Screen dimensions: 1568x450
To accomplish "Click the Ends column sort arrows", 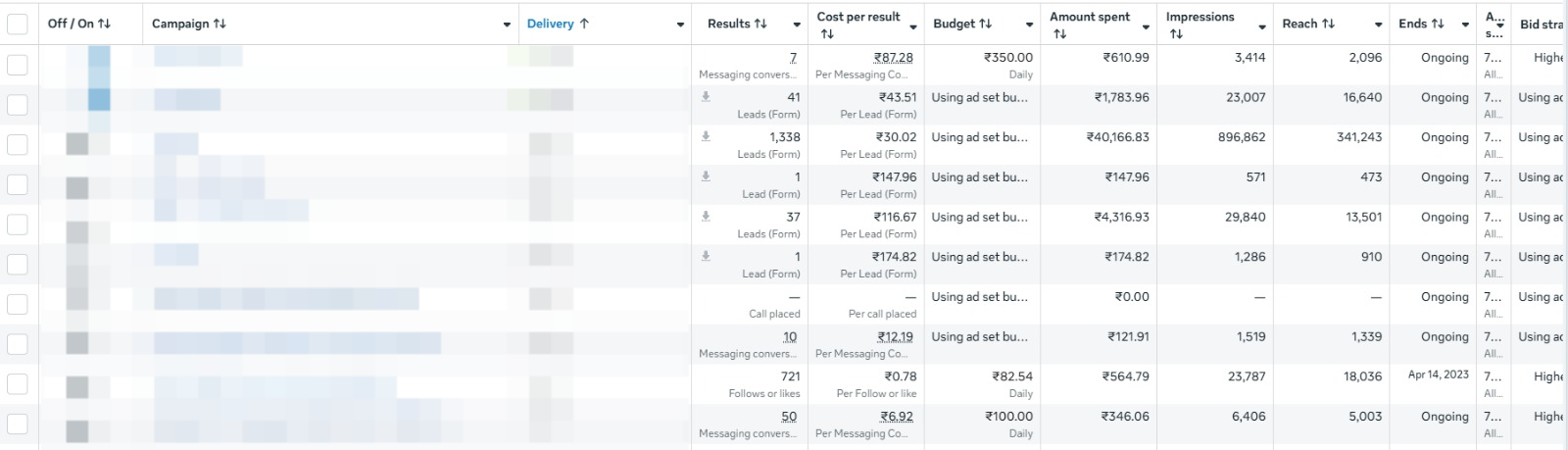I will (1438, 24).
